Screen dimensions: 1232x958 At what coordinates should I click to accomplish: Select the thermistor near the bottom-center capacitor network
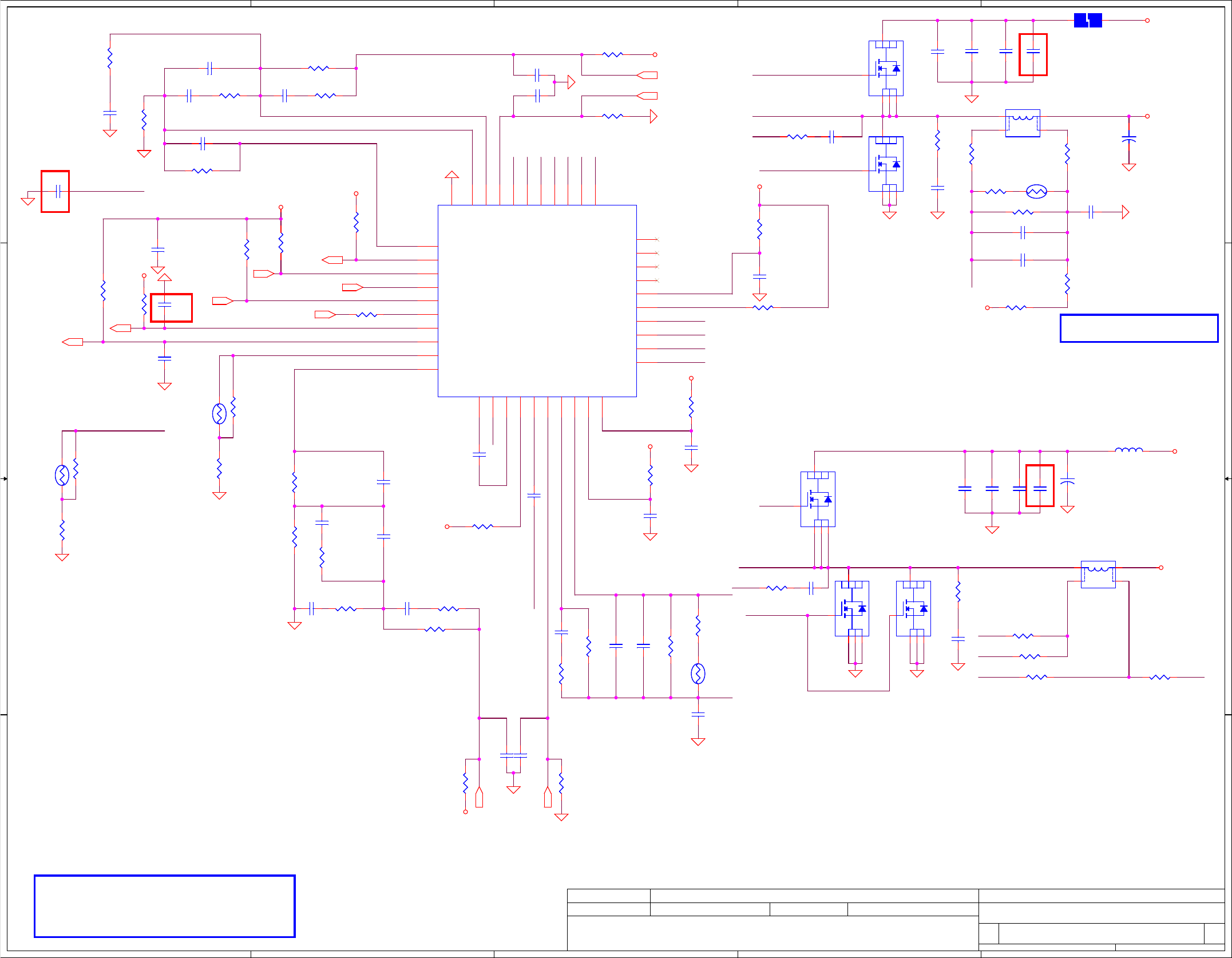[698, 674]
